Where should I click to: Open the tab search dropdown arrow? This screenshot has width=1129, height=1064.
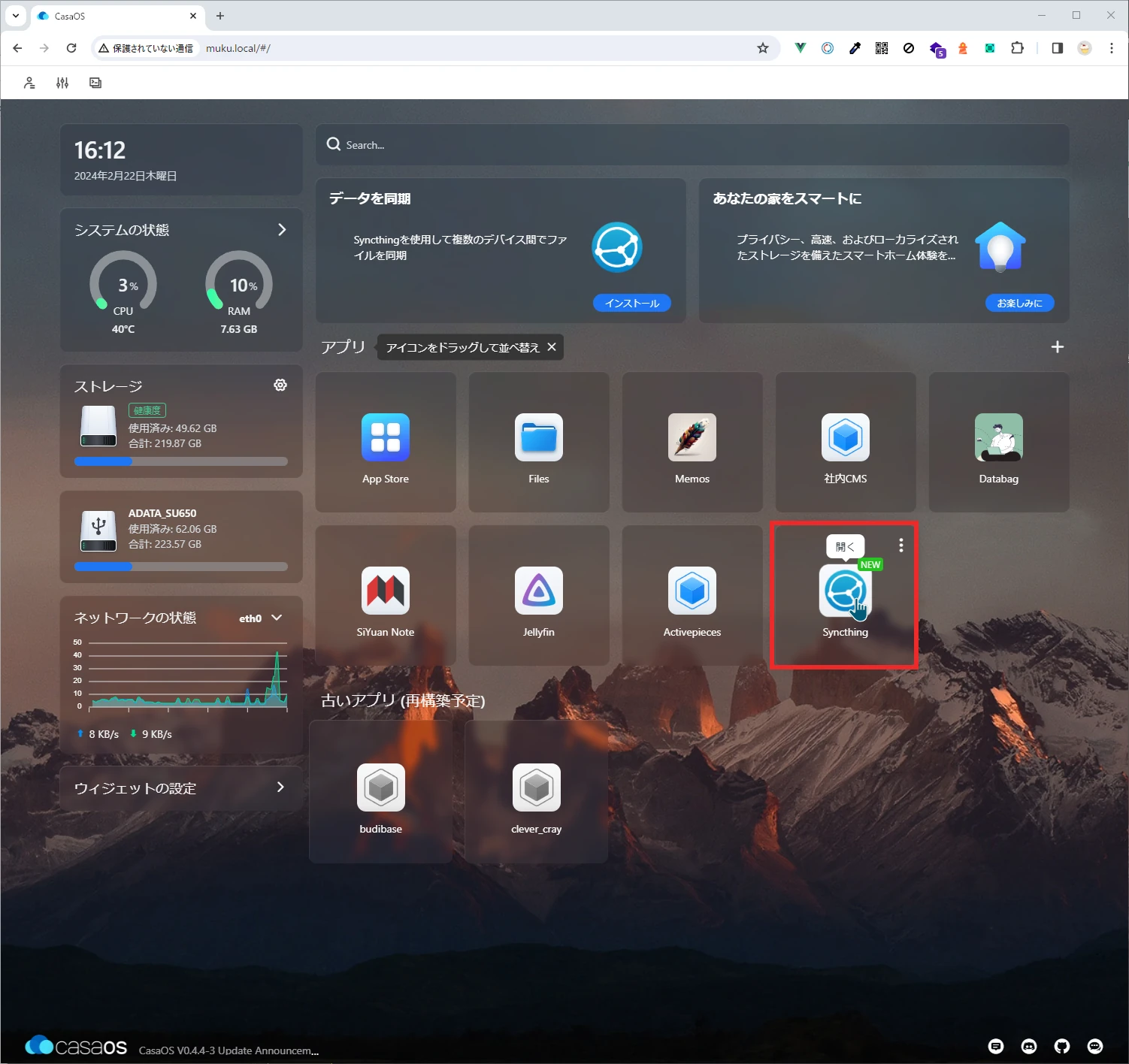(x=15, y=15)
